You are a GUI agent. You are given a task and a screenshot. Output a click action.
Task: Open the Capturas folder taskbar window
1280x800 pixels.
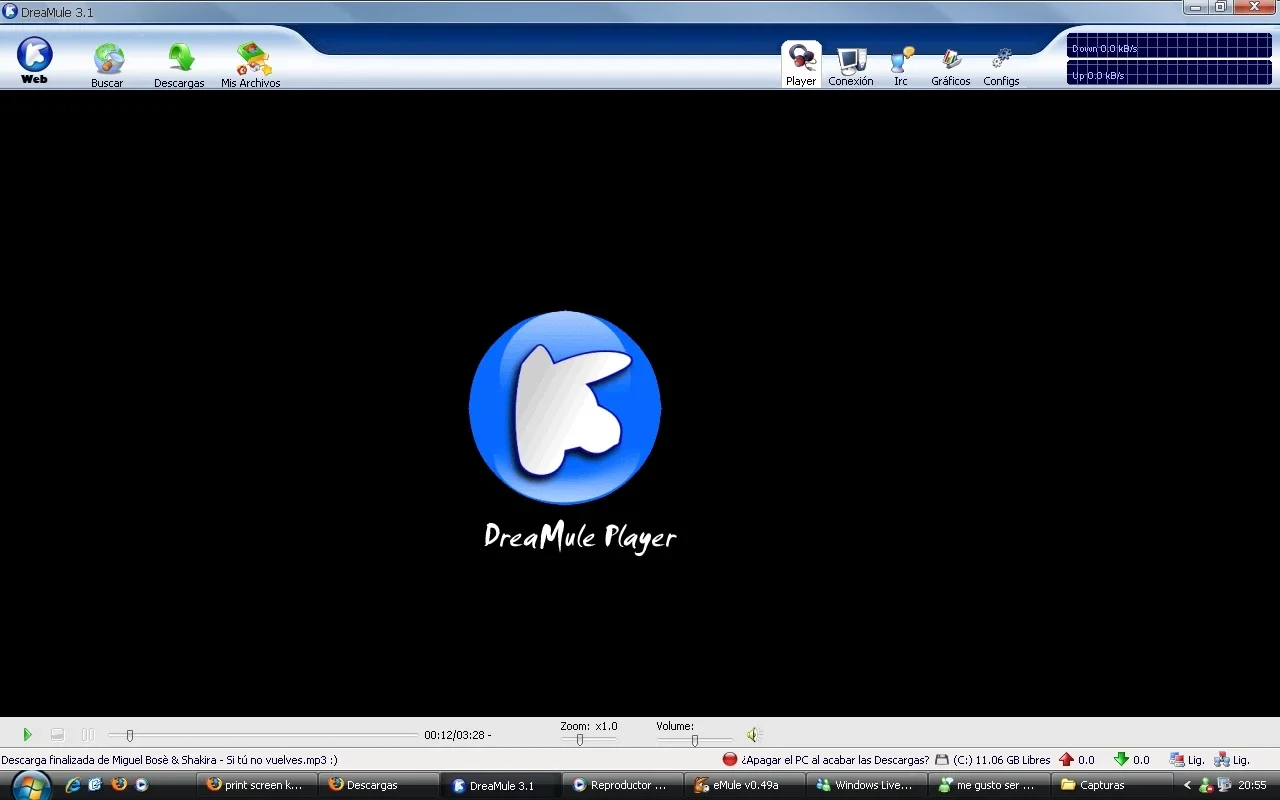pos(1111,785)
